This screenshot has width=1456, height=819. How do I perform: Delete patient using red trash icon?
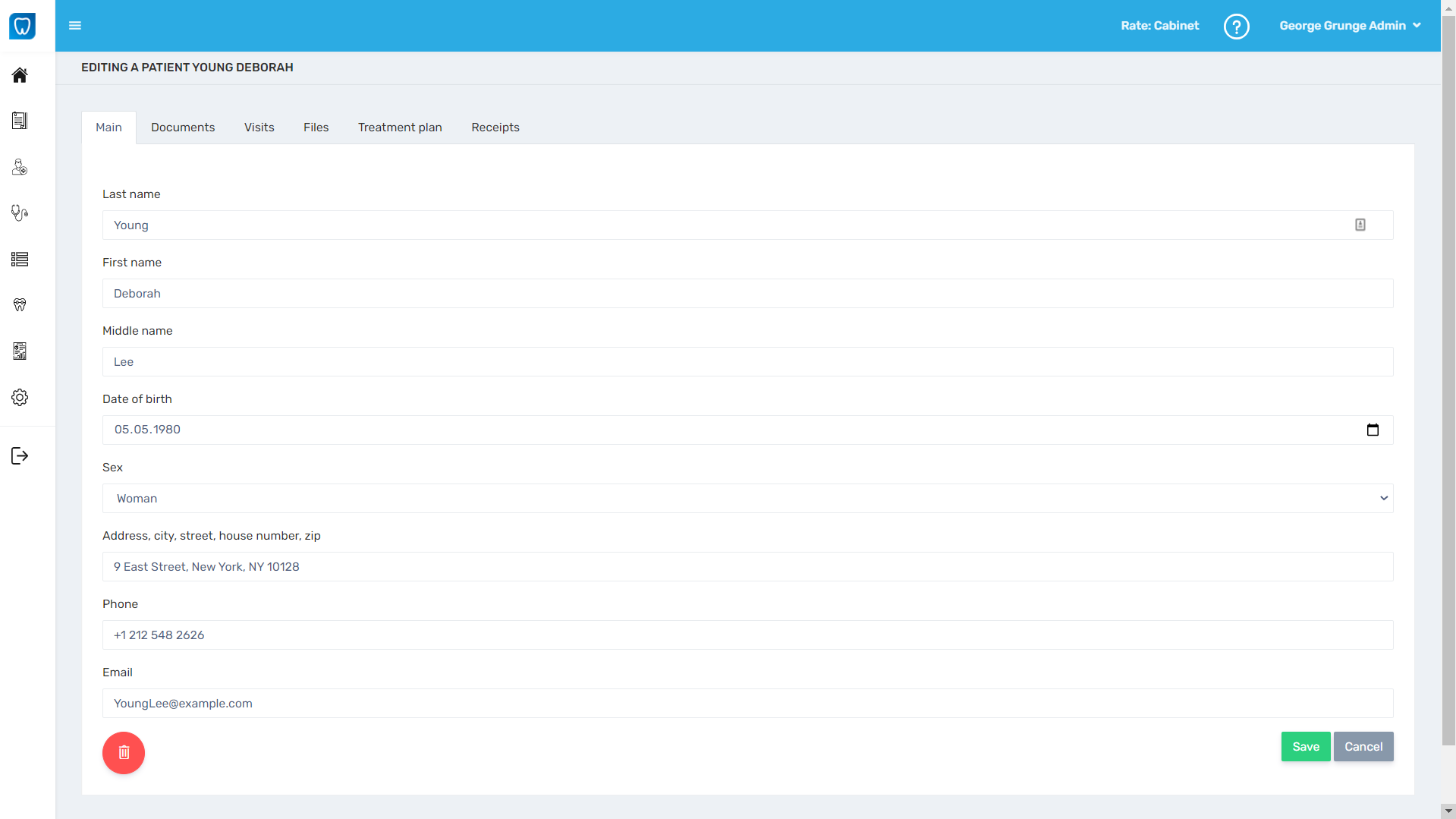tap(123, 752)
